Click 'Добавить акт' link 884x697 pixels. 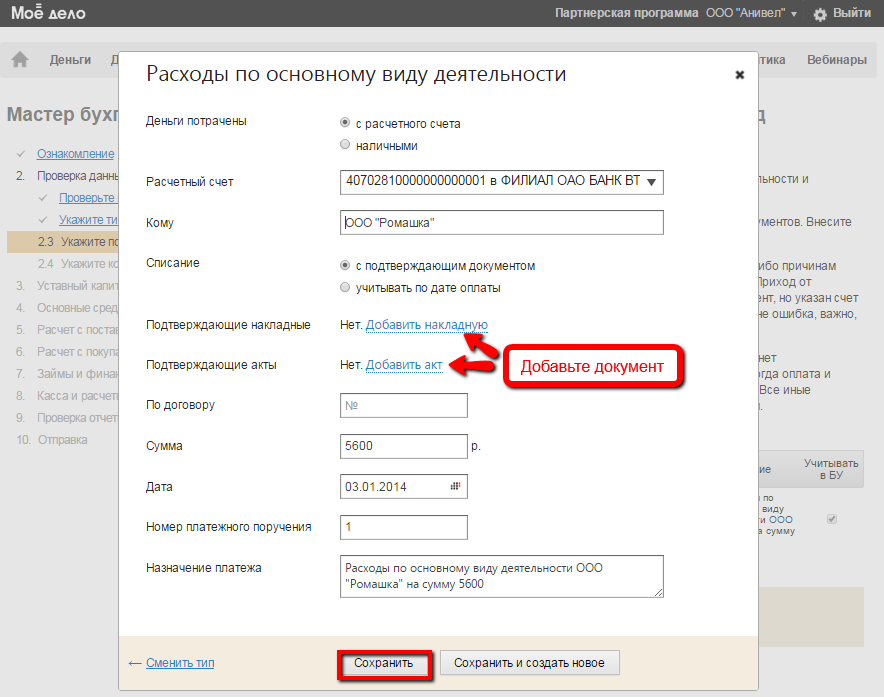[404, 365]
